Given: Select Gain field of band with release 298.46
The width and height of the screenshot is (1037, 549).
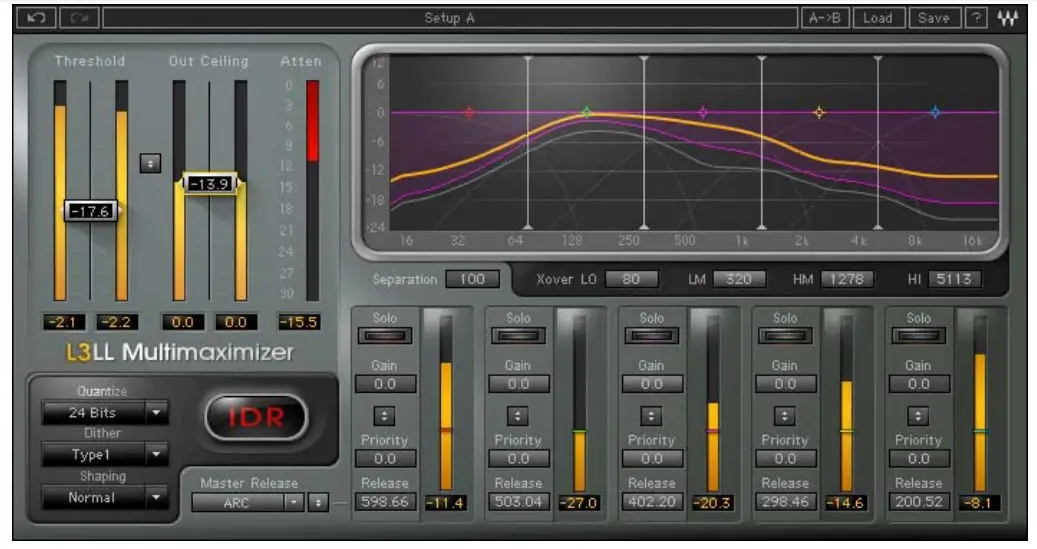Looking at the screenshot, I should click(786, 384).
